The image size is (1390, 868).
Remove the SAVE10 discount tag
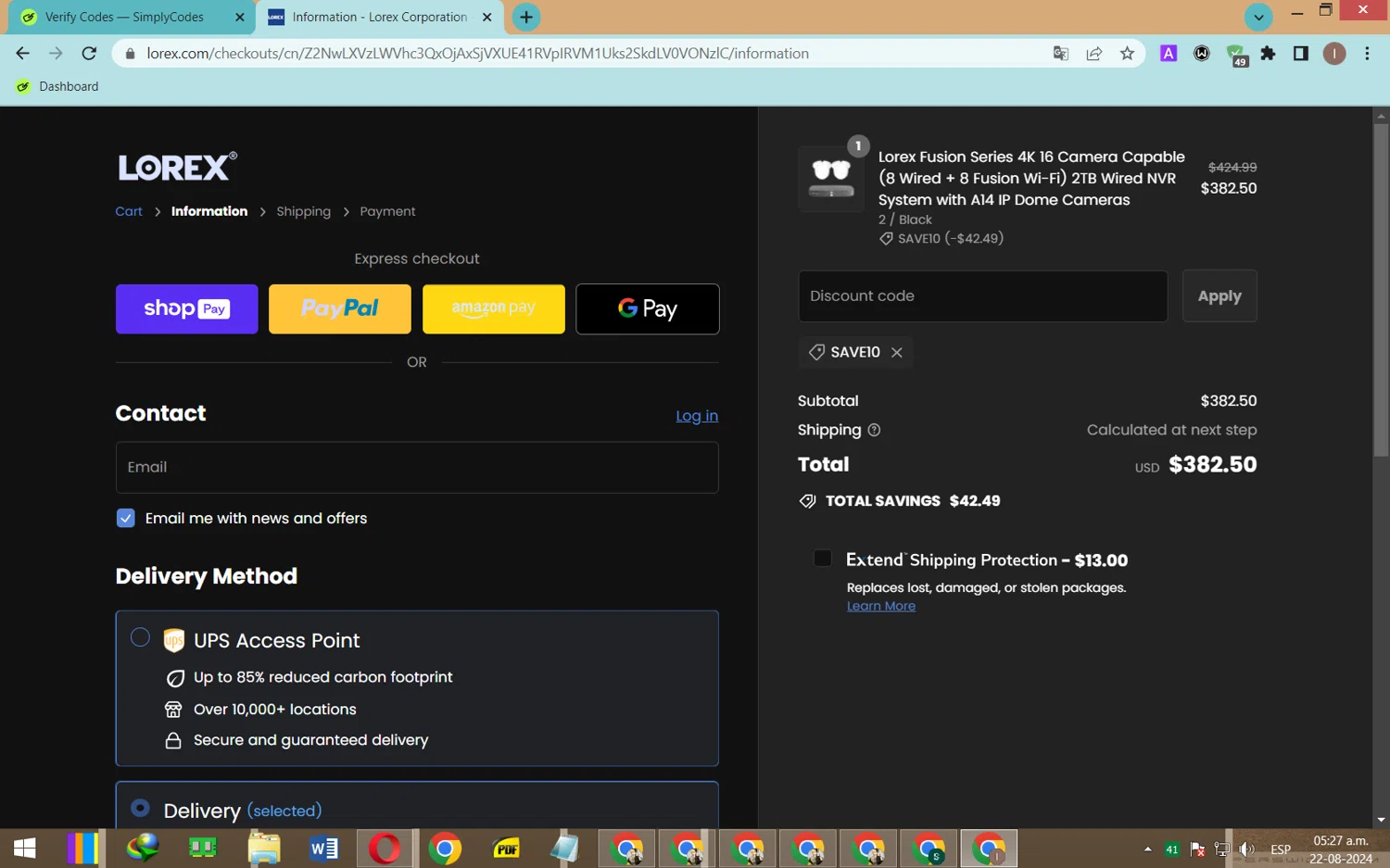896,352
